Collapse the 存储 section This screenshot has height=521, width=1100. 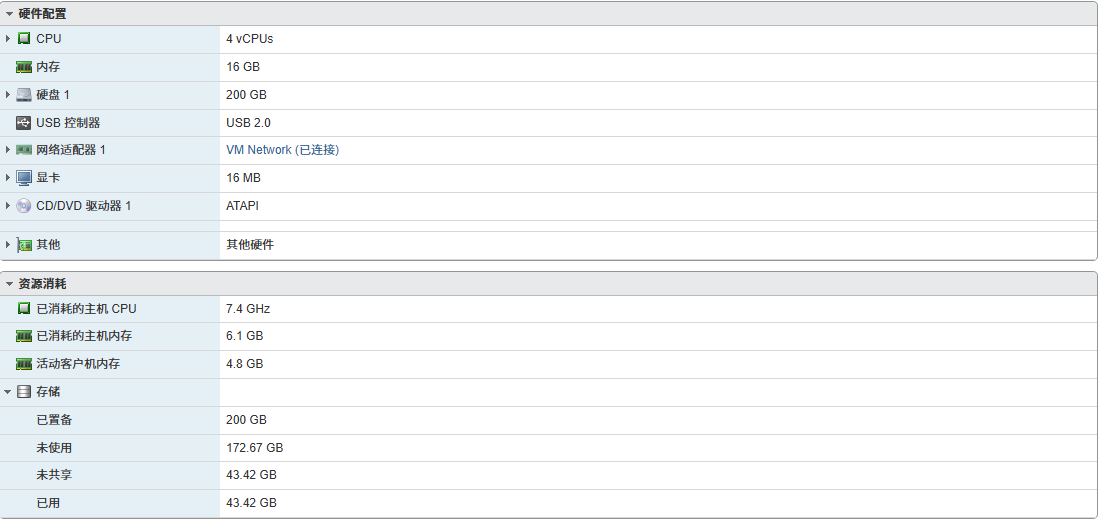click(x=8, y=392)
